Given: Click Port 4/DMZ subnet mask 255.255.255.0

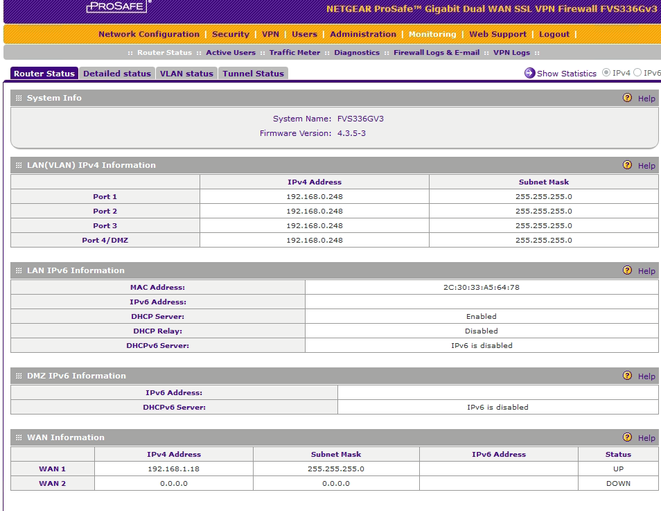Looking at the screenshot, I should pos(544,240).
